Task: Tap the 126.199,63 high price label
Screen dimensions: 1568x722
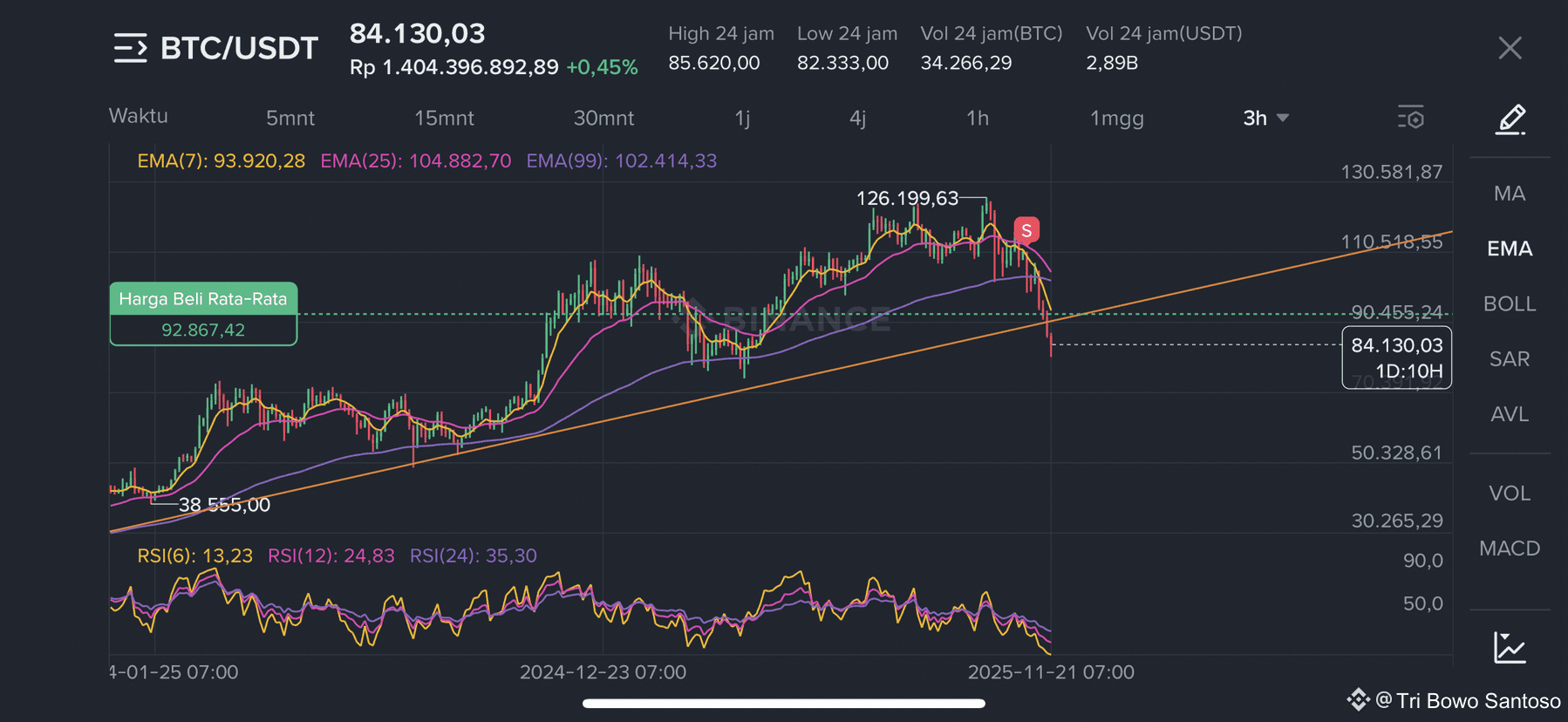Action: click(x=907, y=199)
